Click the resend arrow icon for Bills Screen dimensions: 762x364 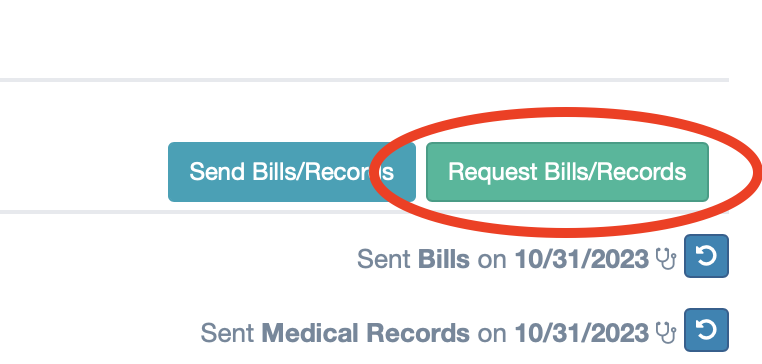point(706,256)
